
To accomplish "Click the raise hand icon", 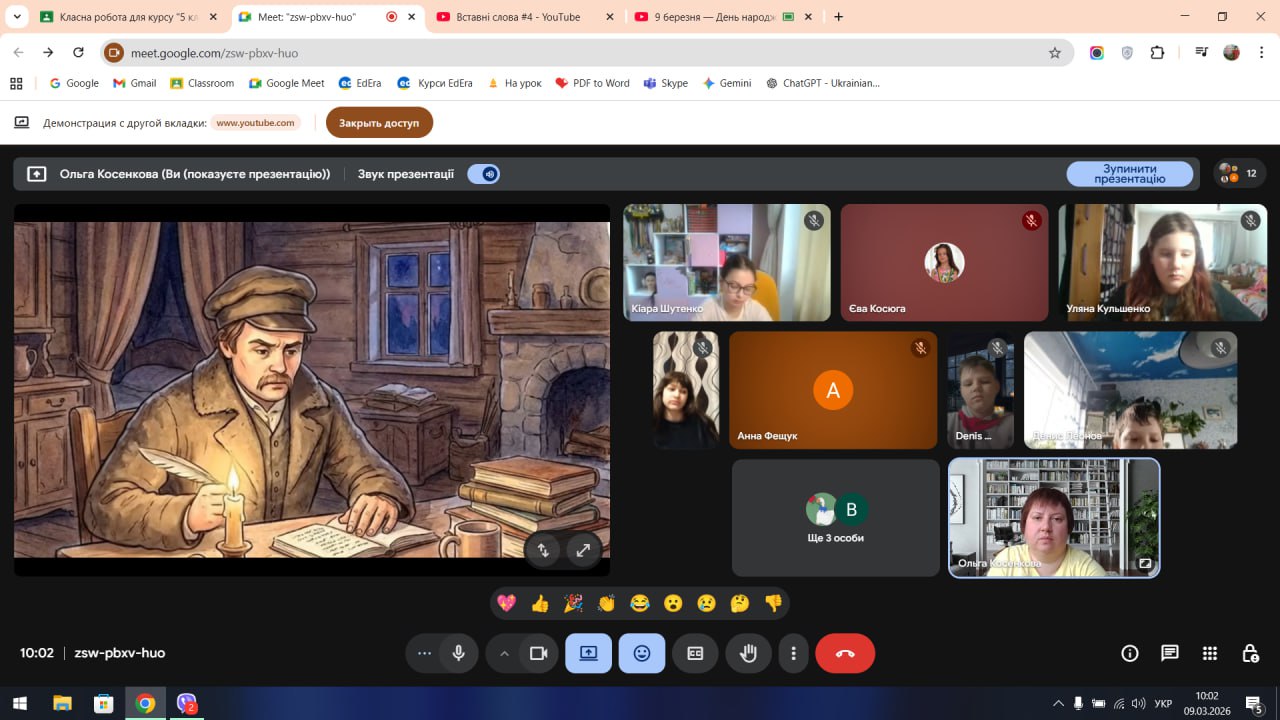I will tap(748, 653).
